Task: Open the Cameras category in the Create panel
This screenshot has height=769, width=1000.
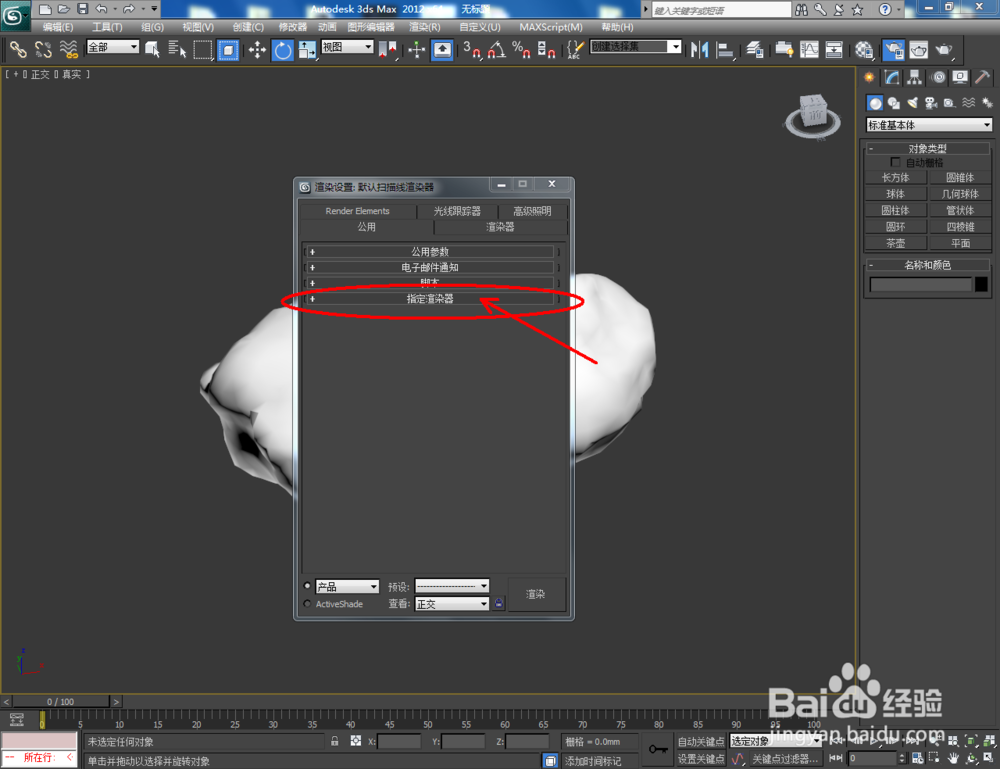Action: tap(930, 102)
